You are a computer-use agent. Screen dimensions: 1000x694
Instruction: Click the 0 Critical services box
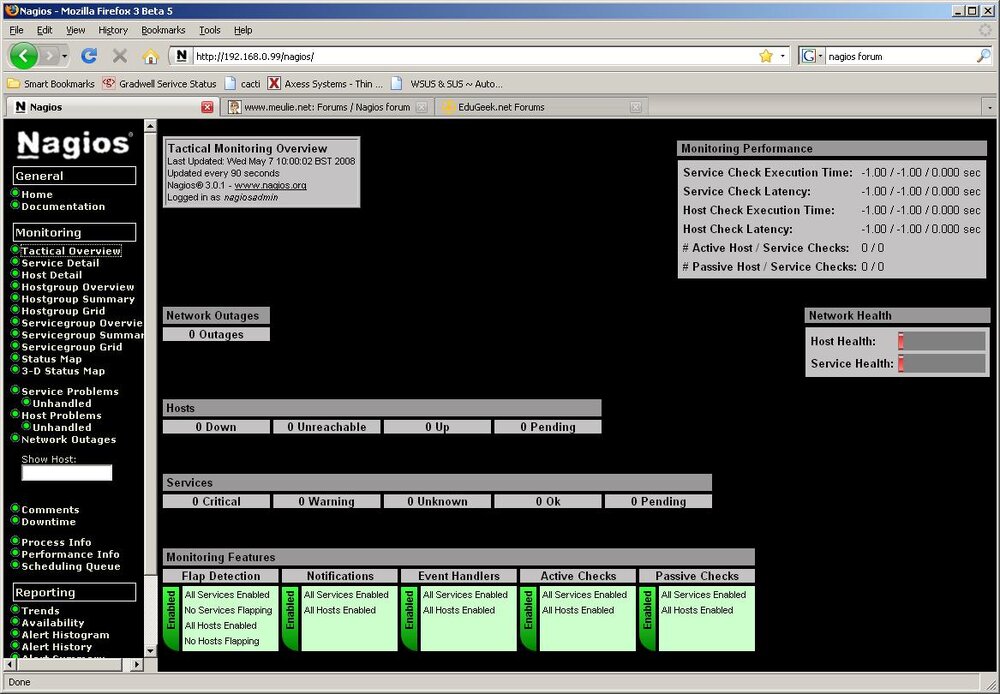coord(216,501)
